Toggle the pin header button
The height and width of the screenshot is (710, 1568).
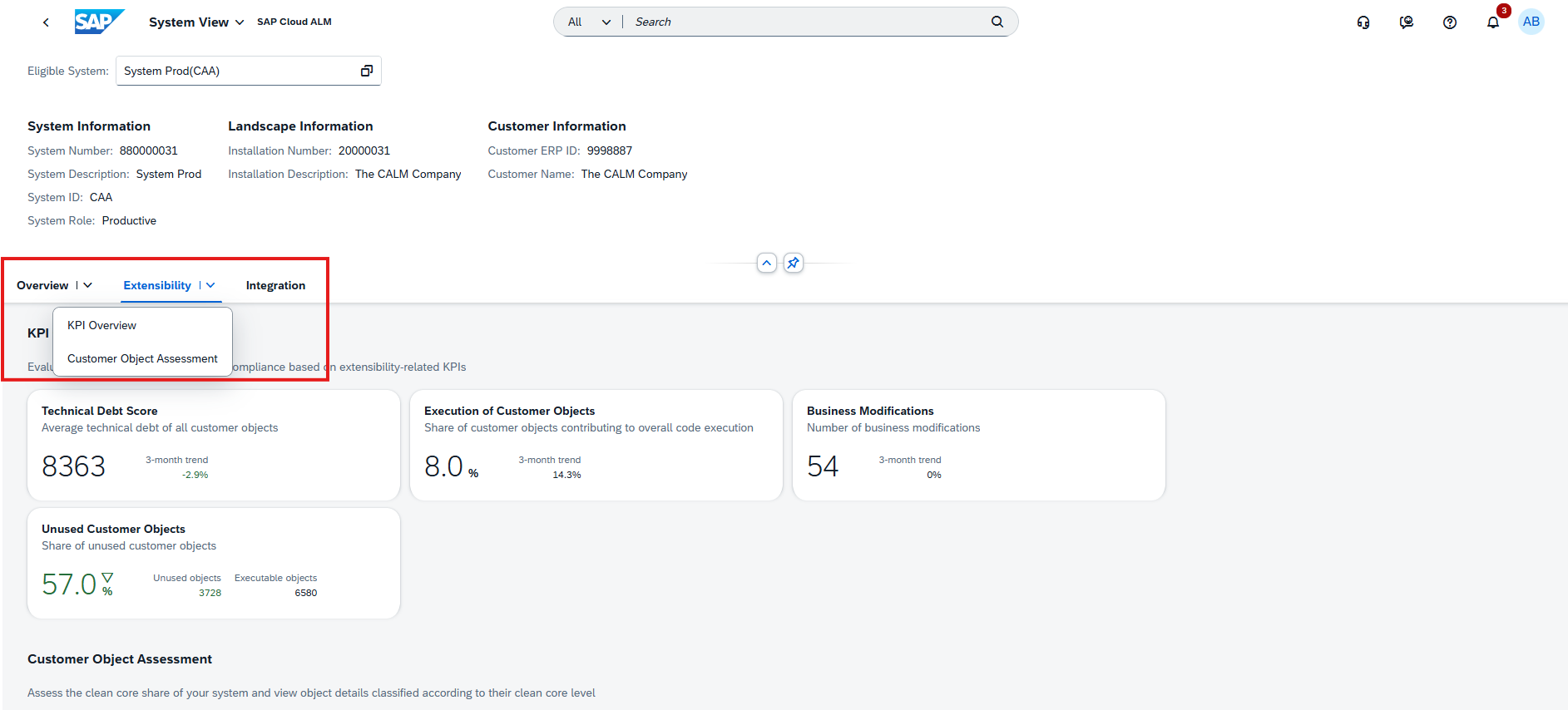[793, 263]
